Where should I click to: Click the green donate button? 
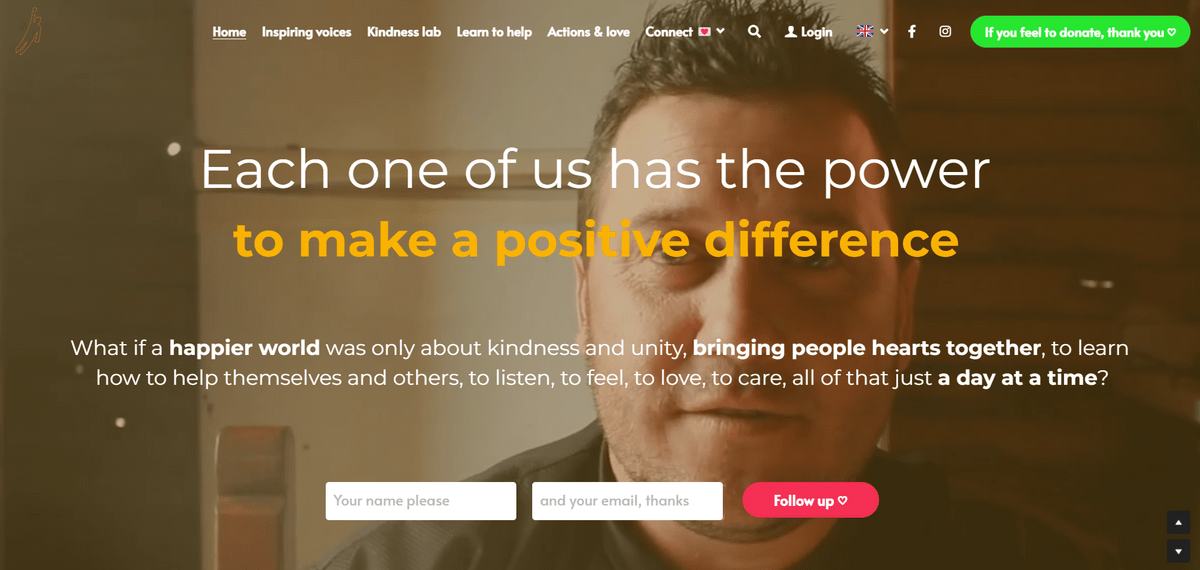(1080, 32)
